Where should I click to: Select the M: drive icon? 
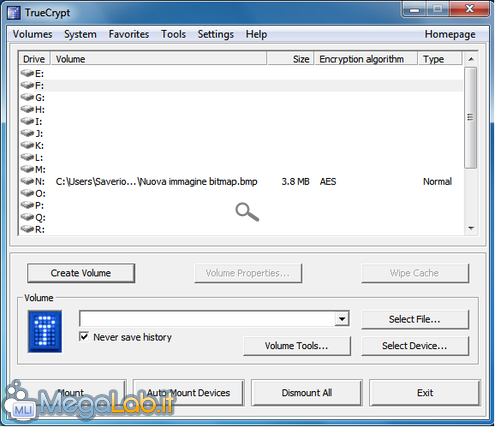click(27, 169)
